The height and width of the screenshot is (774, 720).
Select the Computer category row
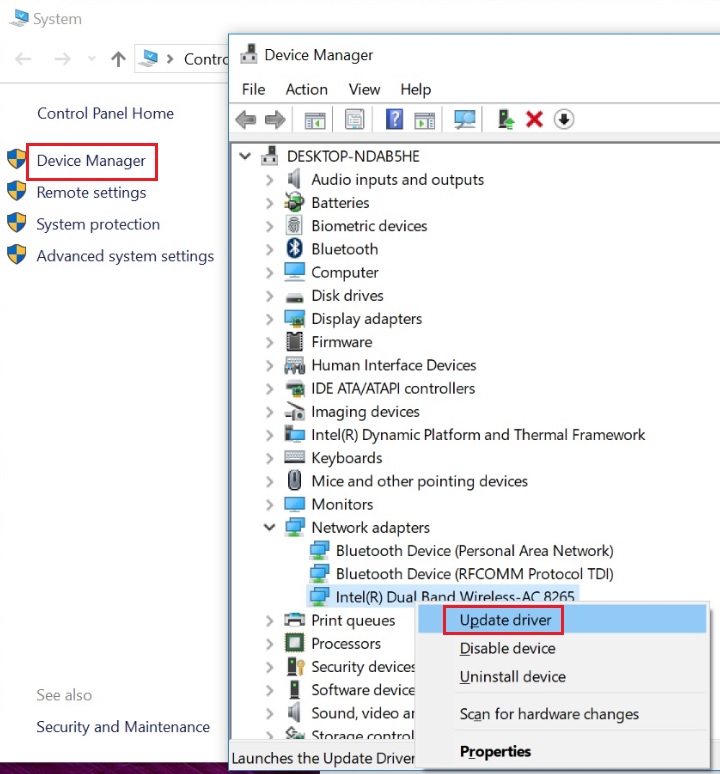[345, 272]
